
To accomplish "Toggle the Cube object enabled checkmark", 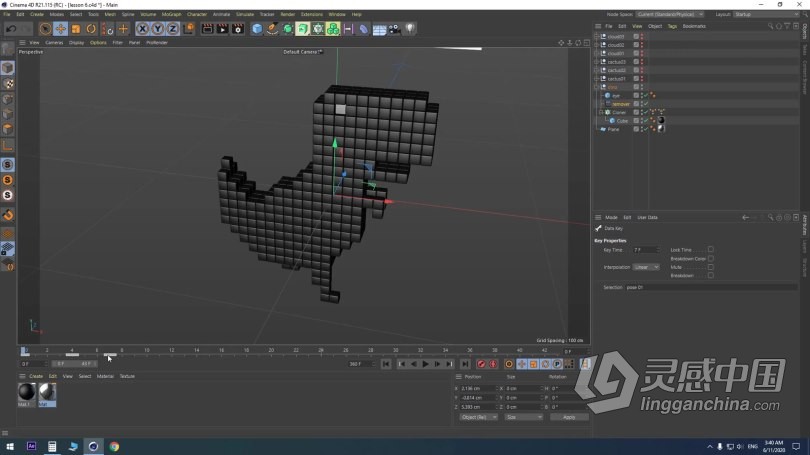I will pyautogui.click(x=646, y=121).
